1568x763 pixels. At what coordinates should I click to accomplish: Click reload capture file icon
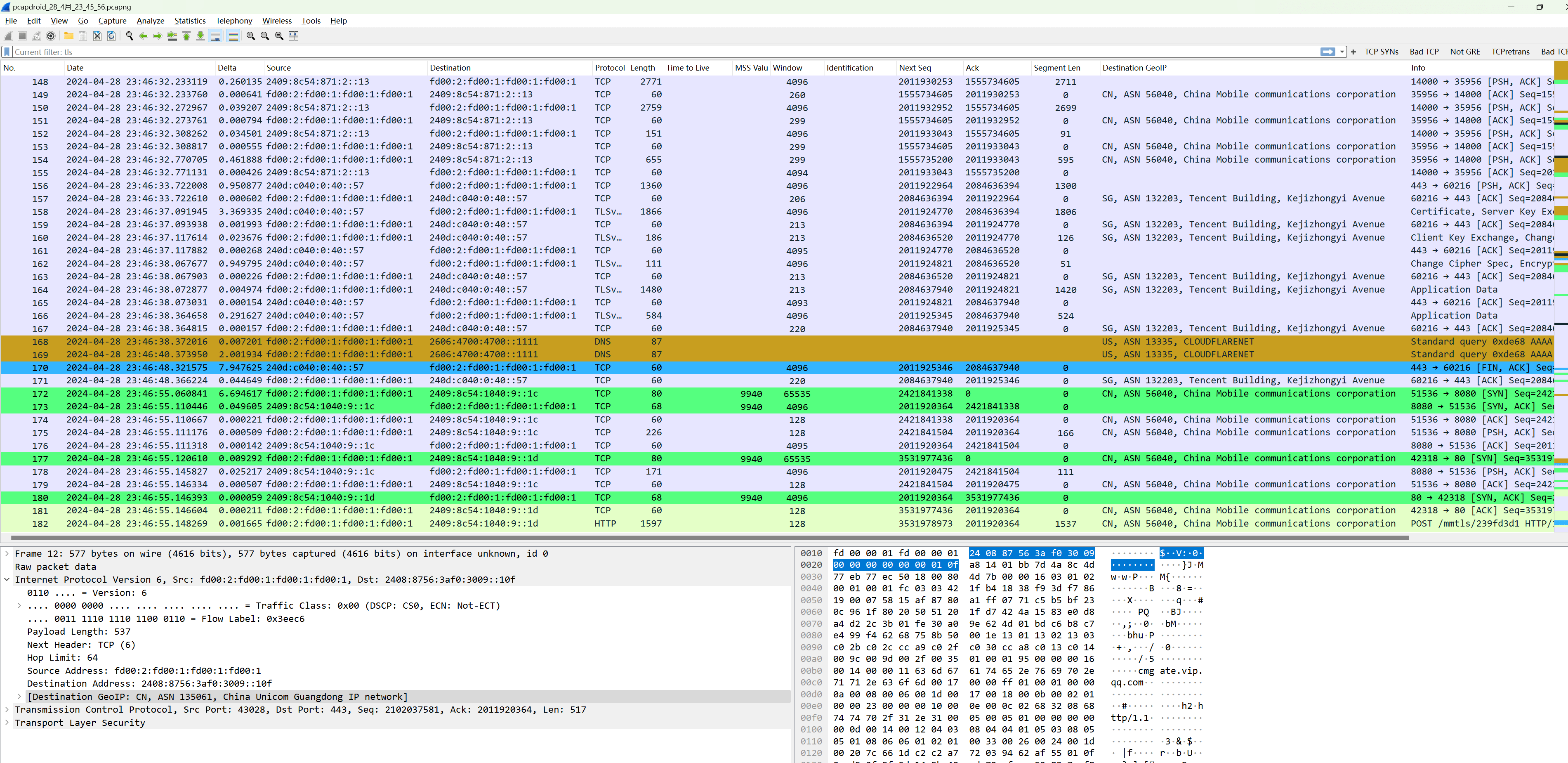(111, 36)
